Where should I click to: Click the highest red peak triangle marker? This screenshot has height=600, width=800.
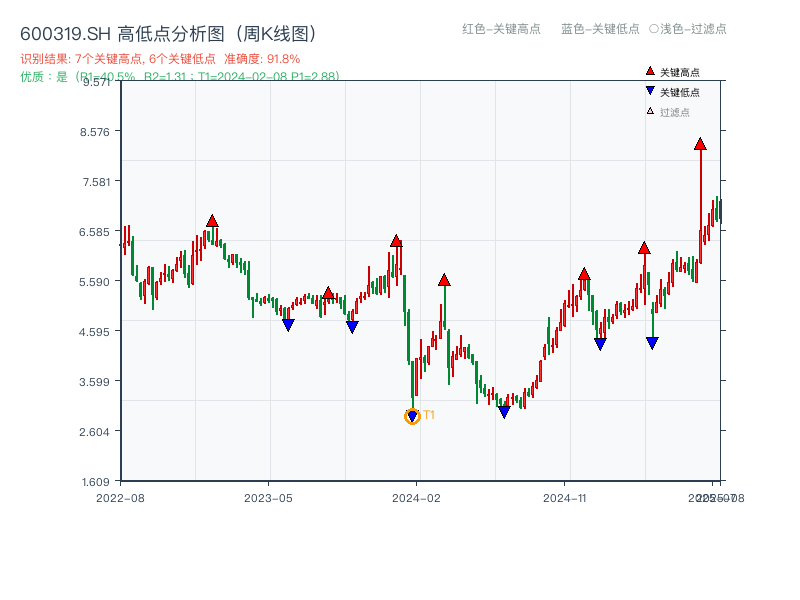700,144
